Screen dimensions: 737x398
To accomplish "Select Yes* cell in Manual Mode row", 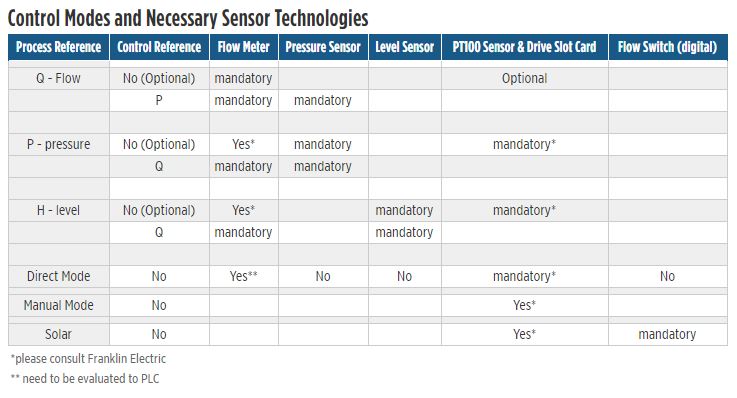I will (525, 305).
